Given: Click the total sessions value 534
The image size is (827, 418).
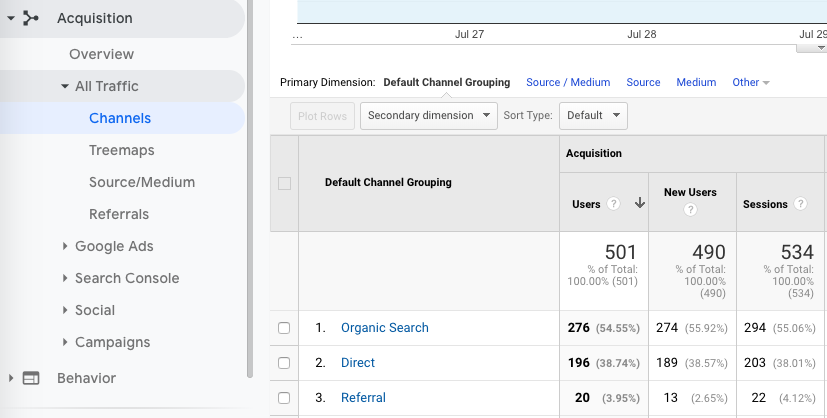Looking at the screenshot, I should [797, 252].
